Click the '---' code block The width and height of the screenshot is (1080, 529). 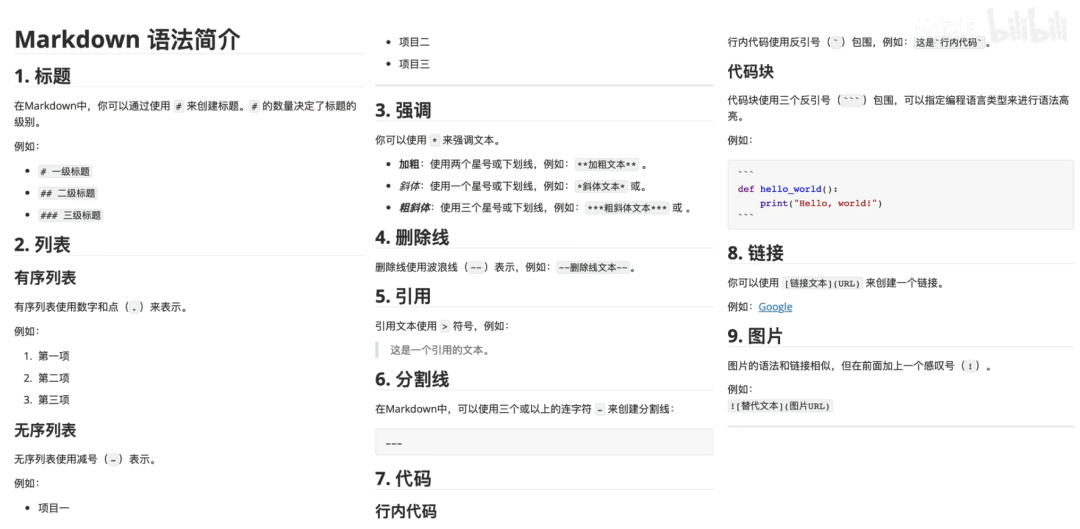click(544, 442)
